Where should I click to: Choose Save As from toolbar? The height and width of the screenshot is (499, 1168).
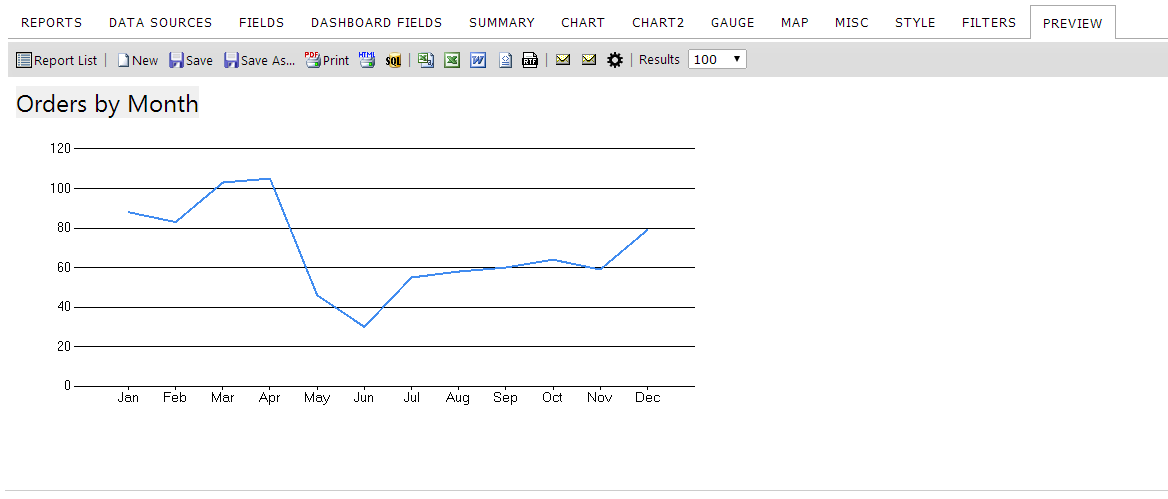(x=260, y=60)
